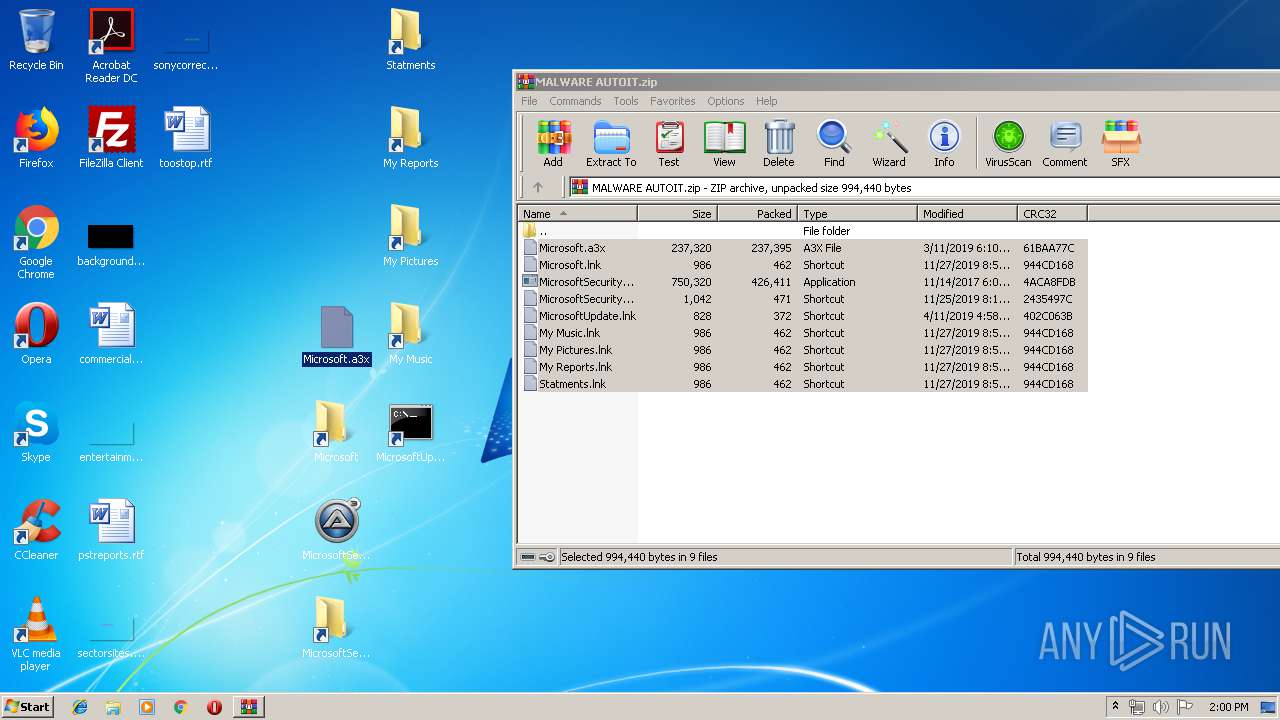Viewport: 1280px width, 720px height.
Task: Click the Add toolbar icon in WinRAR
Action: point(553,144)
